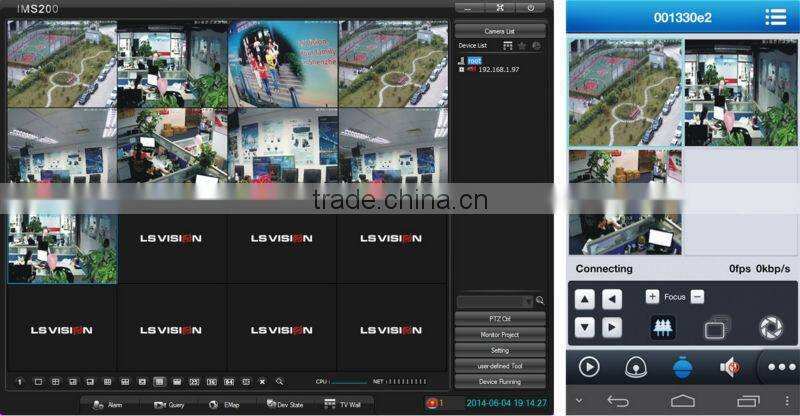Click the magnifier zoom icon in layout bar

(280, 382)
